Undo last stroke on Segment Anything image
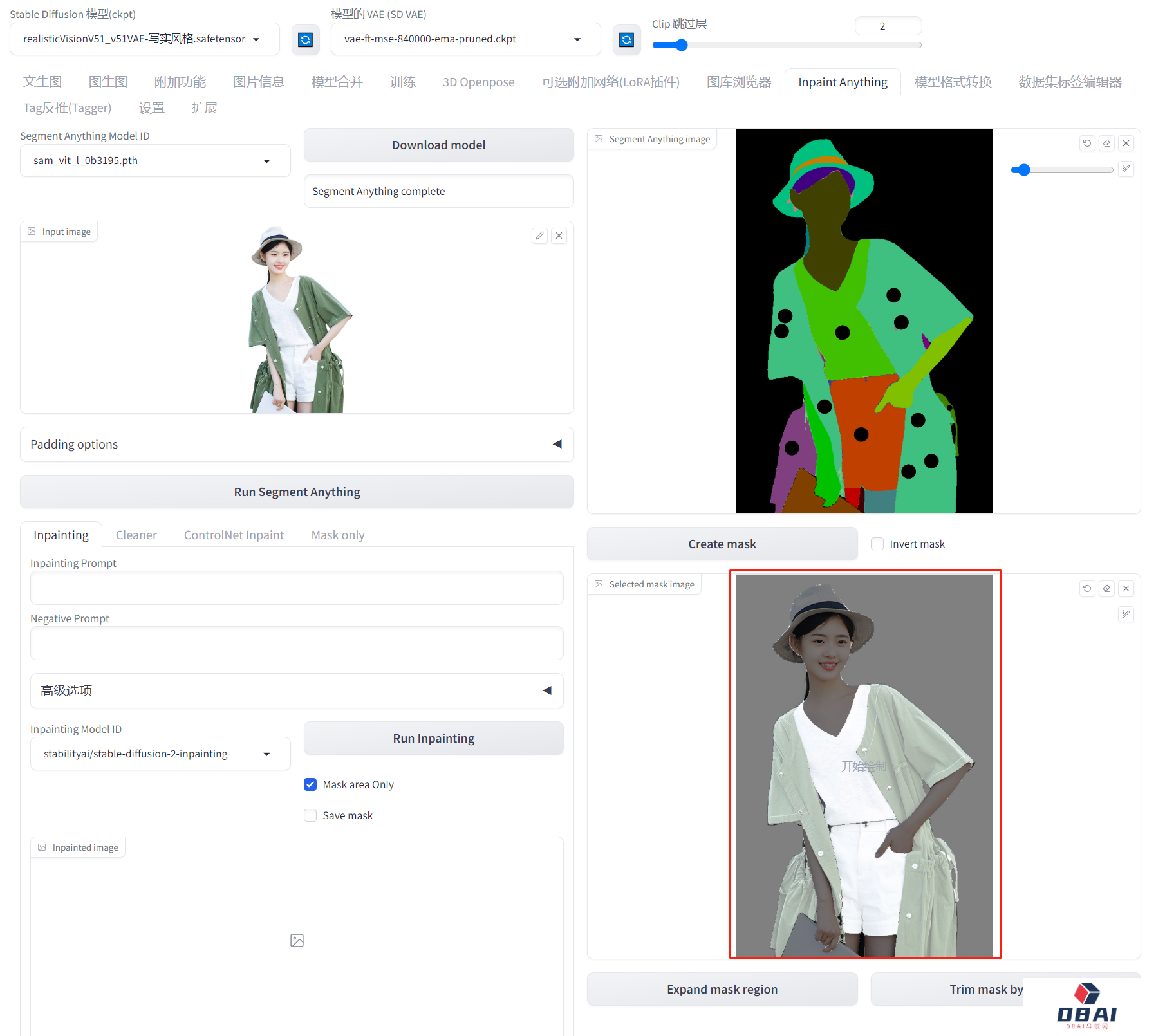1156x1036 pixels. tap(1087, 143)
